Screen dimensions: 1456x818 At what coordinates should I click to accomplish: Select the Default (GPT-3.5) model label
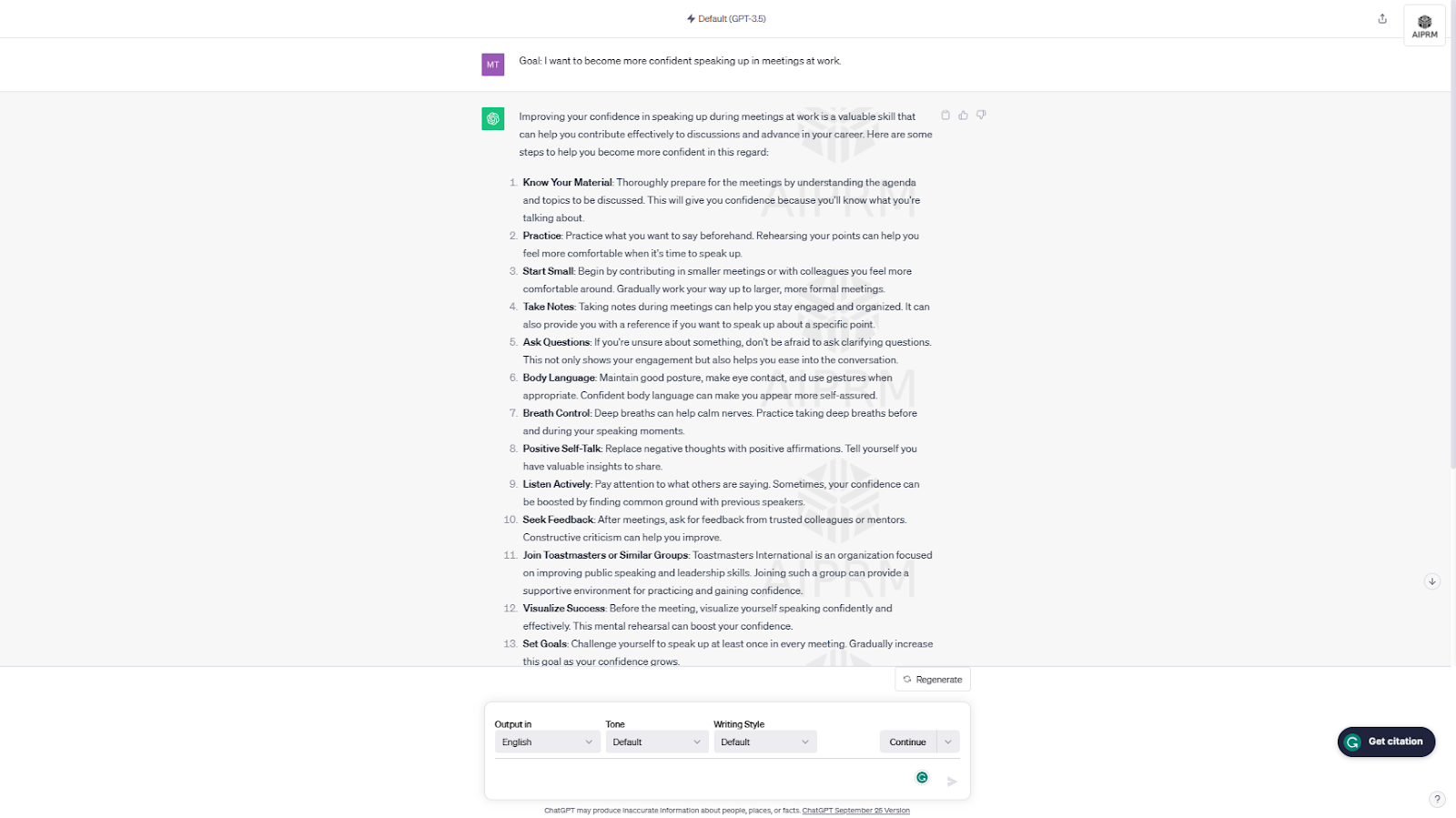pos(727,19)
